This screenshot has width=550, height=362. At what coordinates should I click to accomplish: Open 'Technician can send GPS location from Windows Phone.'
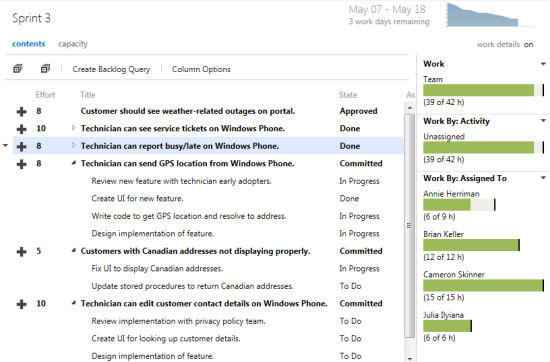point(187,164)
